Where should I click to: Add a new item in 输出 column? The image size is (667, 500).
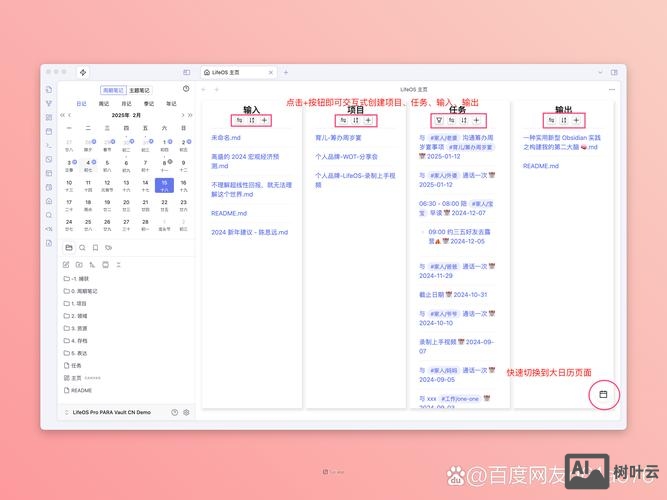pos(576,120)
